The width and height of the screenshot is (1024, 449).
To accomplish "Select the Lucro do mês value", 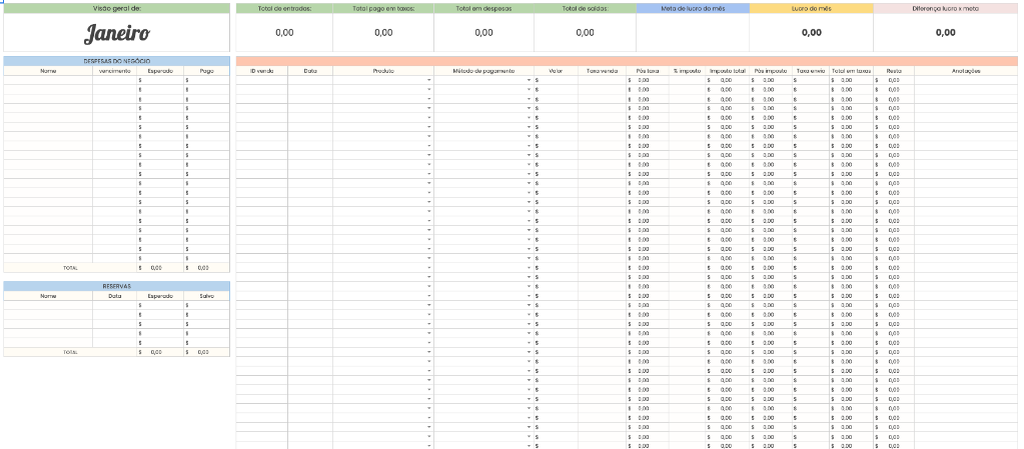I will pos(811,33).
